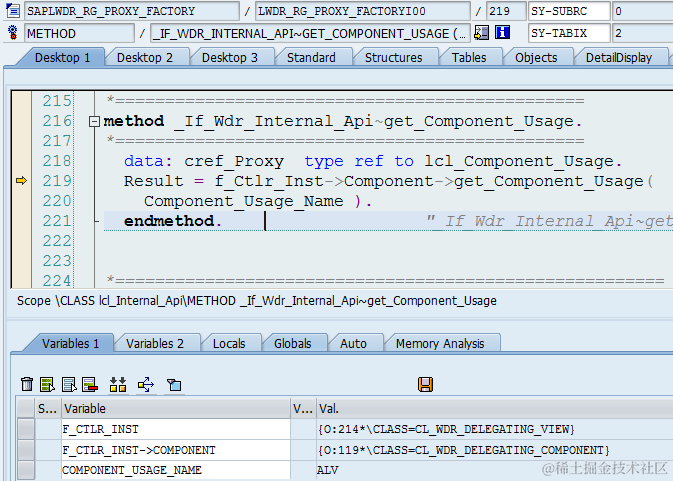
Task: Click the line number field showing 219
Action: point(506,11)
